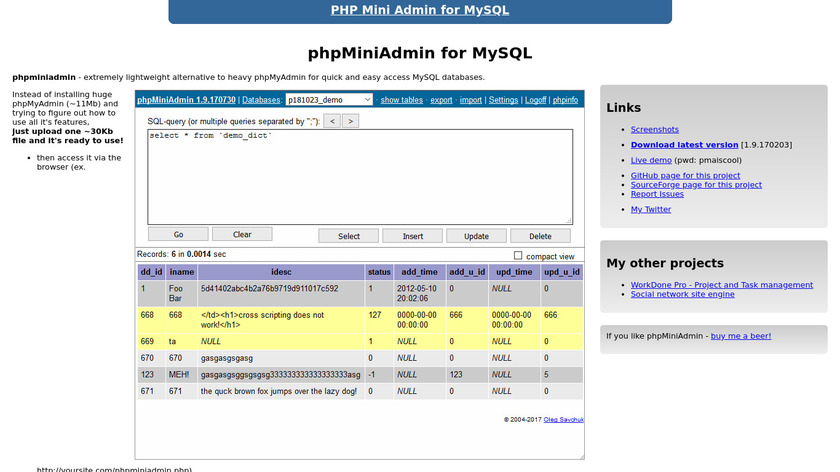The height and width of the screenshot is (472, 840).
Task: Click the status cell showing -1
Action: pyautogui.click(x=379, y=375)
